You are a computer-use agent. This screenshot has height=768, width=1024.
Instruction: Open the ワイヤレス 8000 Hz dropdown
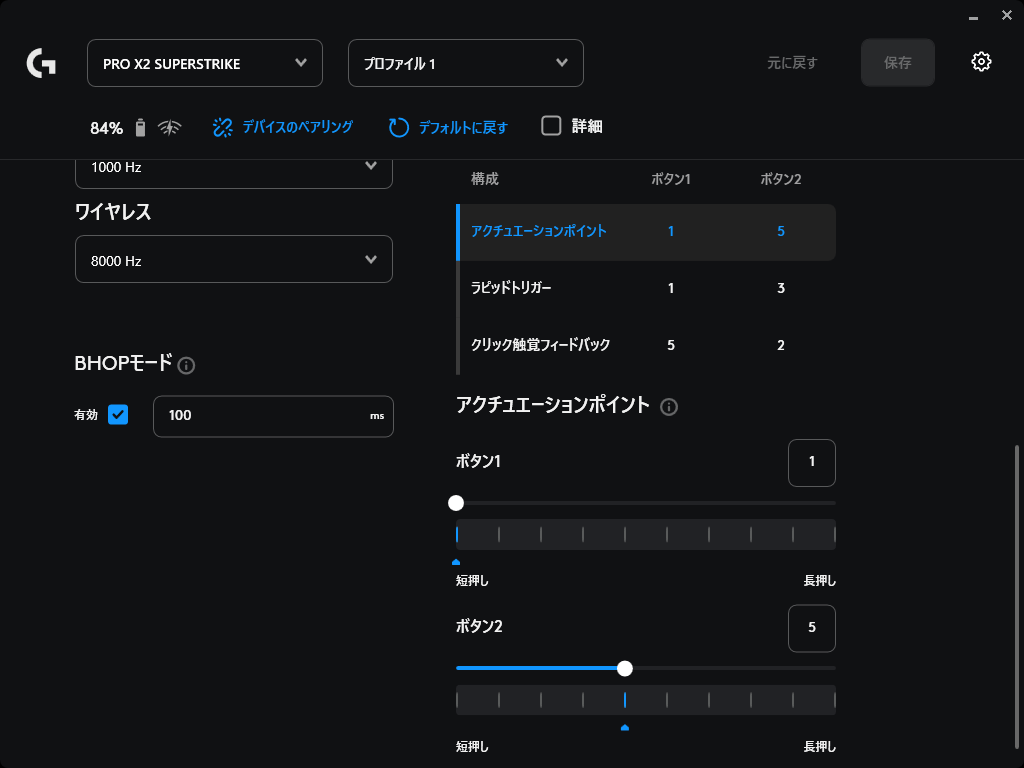click(234, 260)
